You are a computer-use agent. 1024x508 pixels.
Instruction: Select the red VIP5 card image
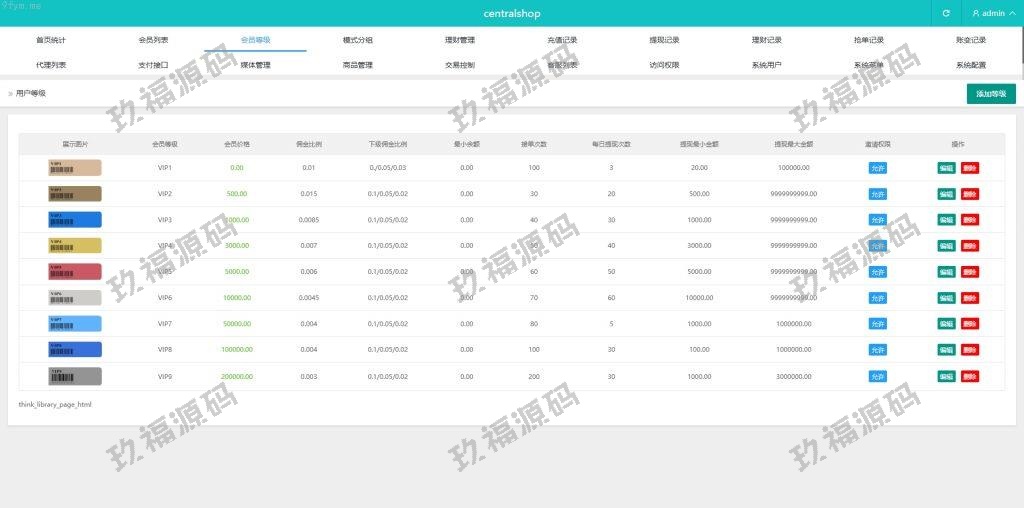[x=75, y=271]
